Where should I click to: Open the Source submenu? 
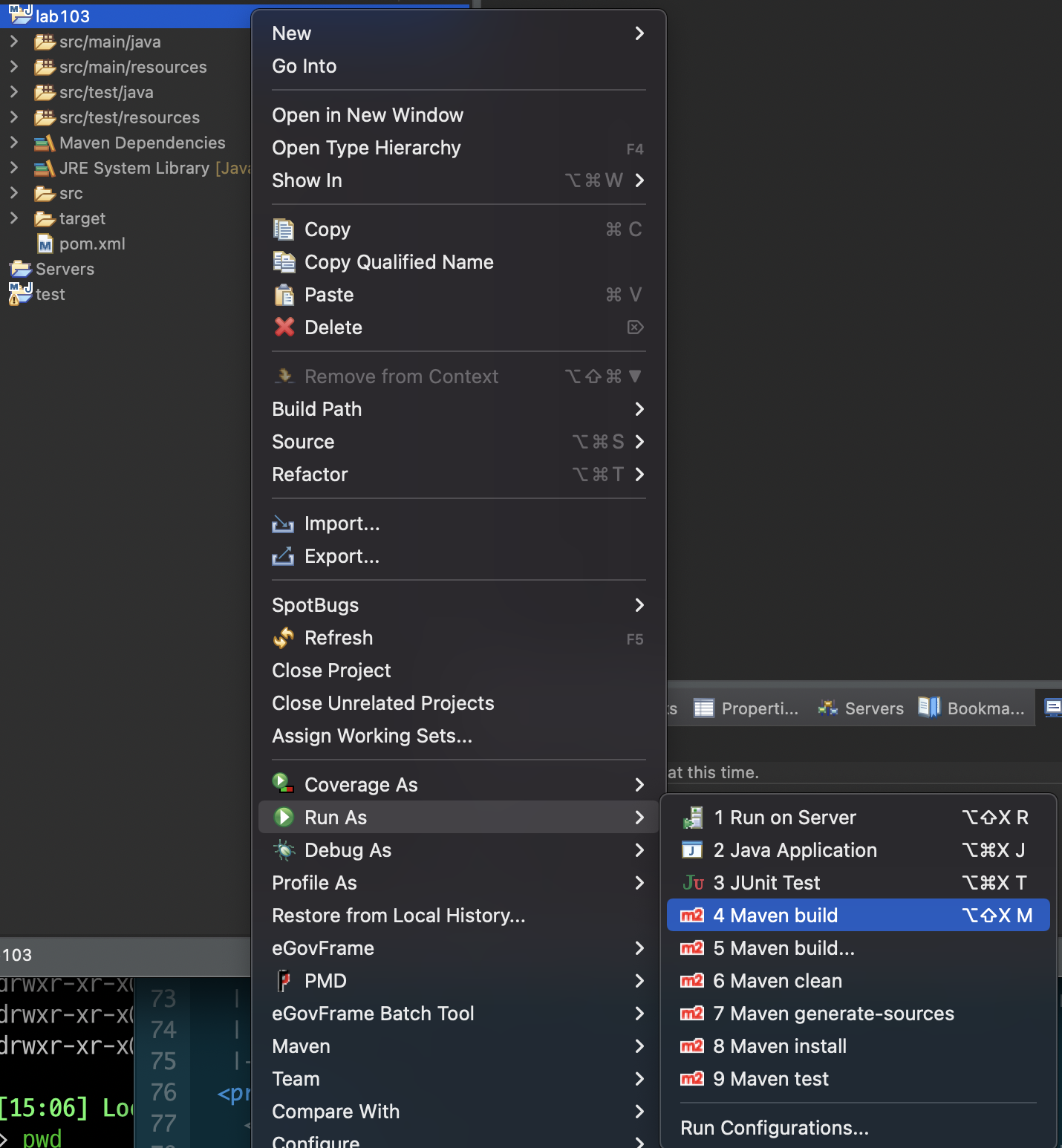[x=459, y=442]
